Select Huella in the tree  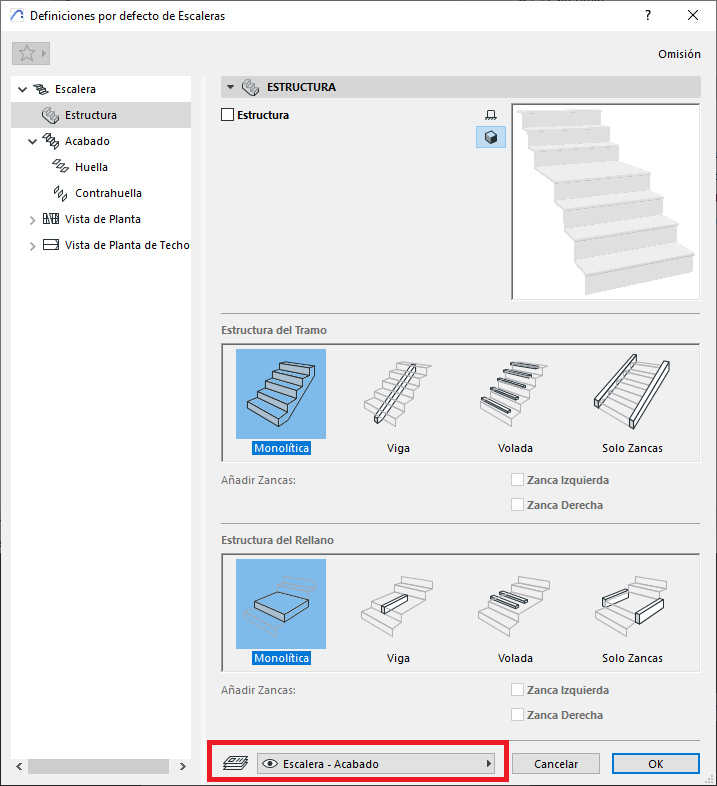pos(90,167)
